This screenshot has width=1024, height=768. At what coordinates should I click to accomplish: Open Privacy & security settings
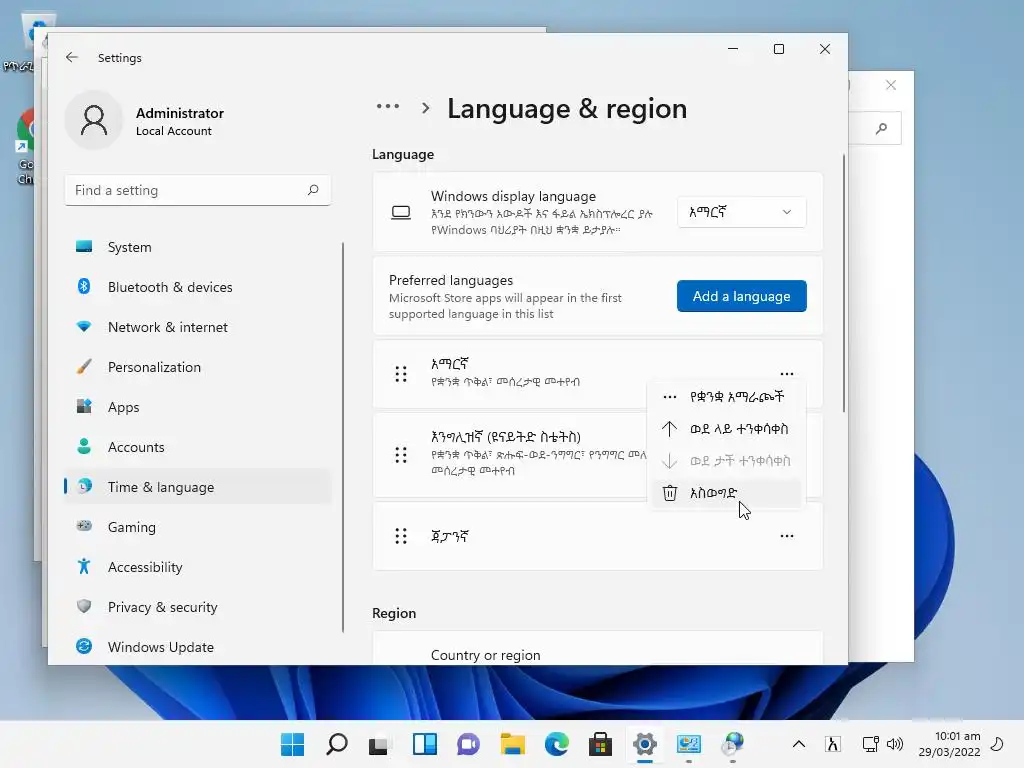(x=197, y=607)
